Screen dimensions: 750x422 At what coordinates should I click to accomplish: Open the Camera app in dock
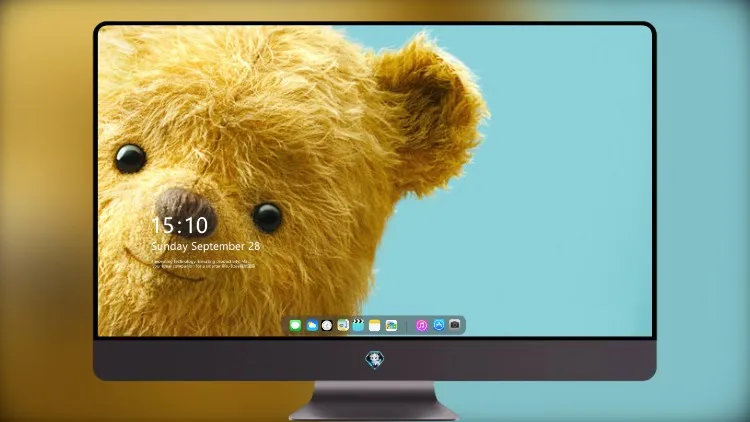(x=455, y=325)
